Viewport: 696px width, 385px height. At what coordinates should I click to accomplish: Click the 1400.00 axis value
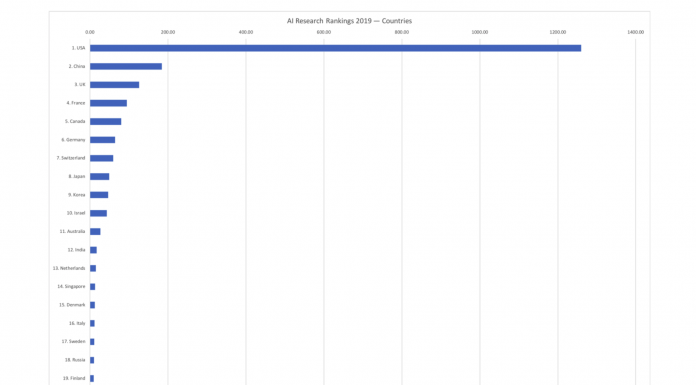636,32
